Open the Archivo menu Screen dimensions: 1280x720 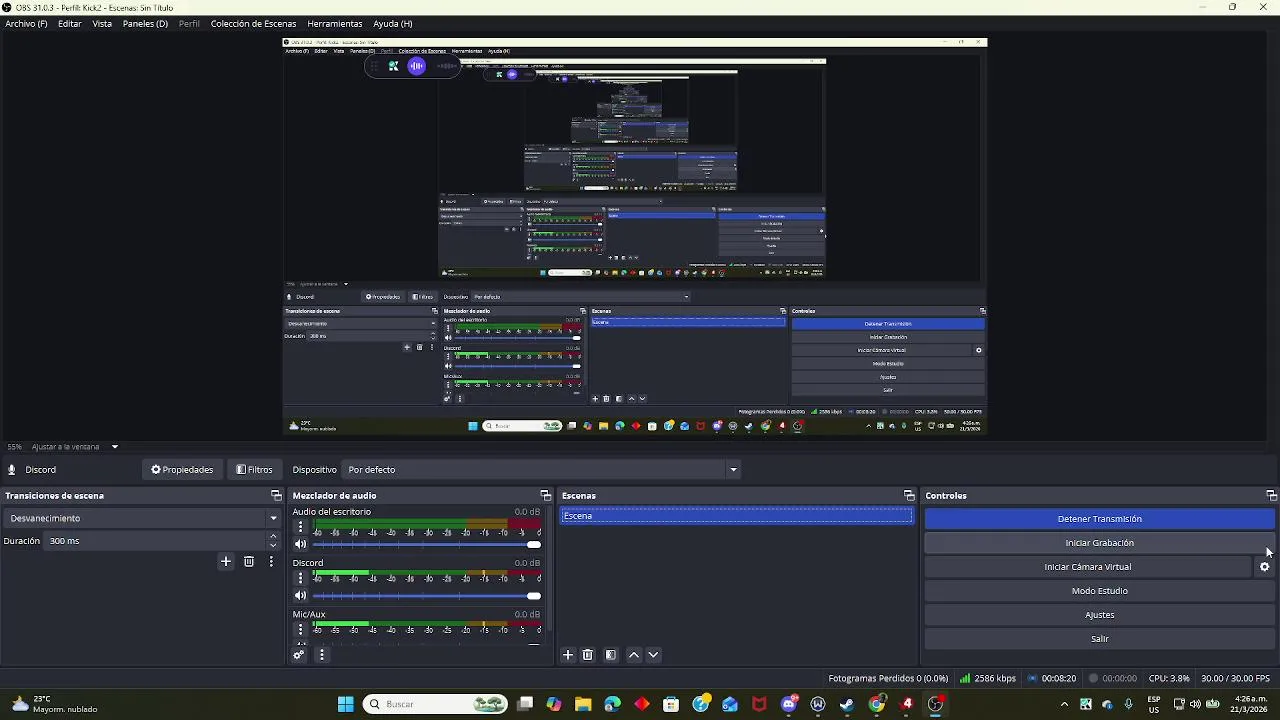click(x=26, y=23)
